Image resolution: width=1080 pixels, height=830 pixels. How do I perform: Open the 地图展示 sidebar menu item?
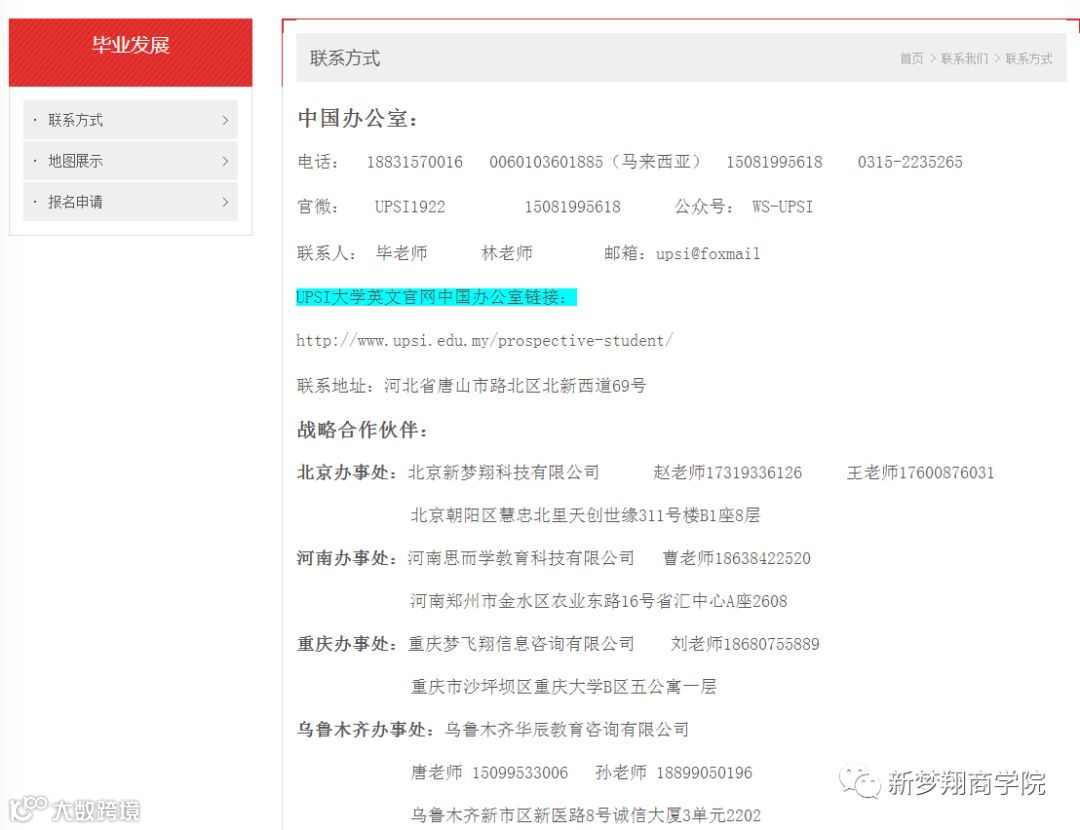pos(130,161)
